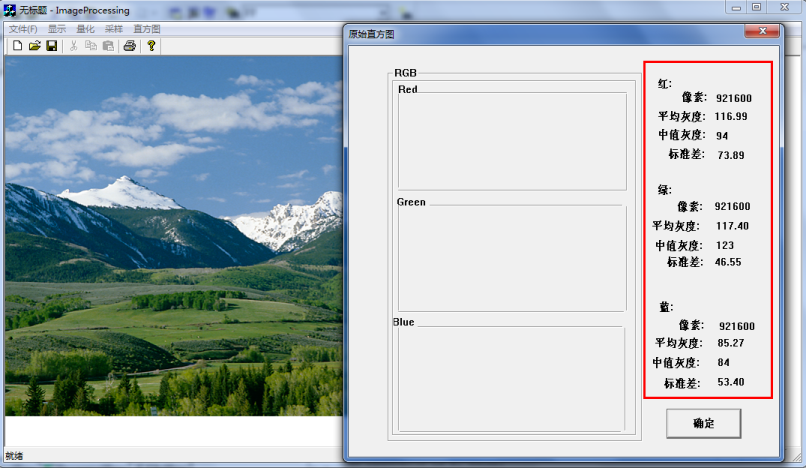
Task: Open the 显示 menu
Action: pos(57,29)
